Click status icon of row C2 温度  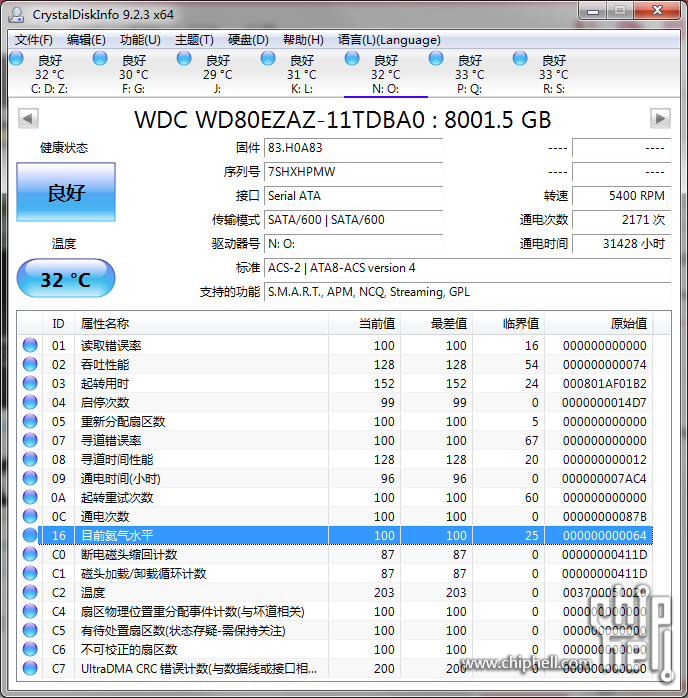(x=30, y=592)
